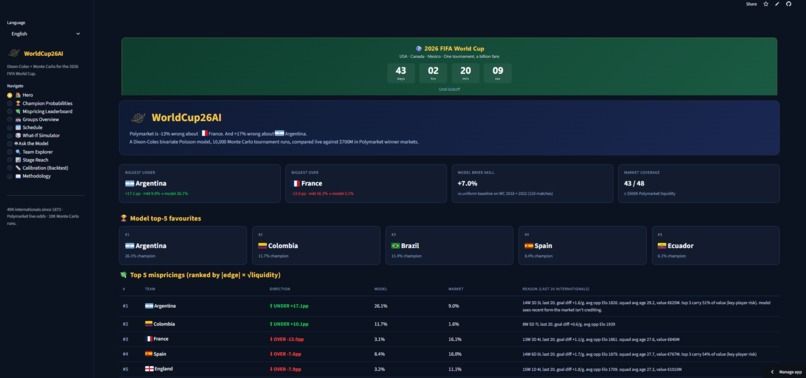Click the Ecuador flag in the #5 favourite card
This screenshot has height=378, width=806.
click(662, 246)
